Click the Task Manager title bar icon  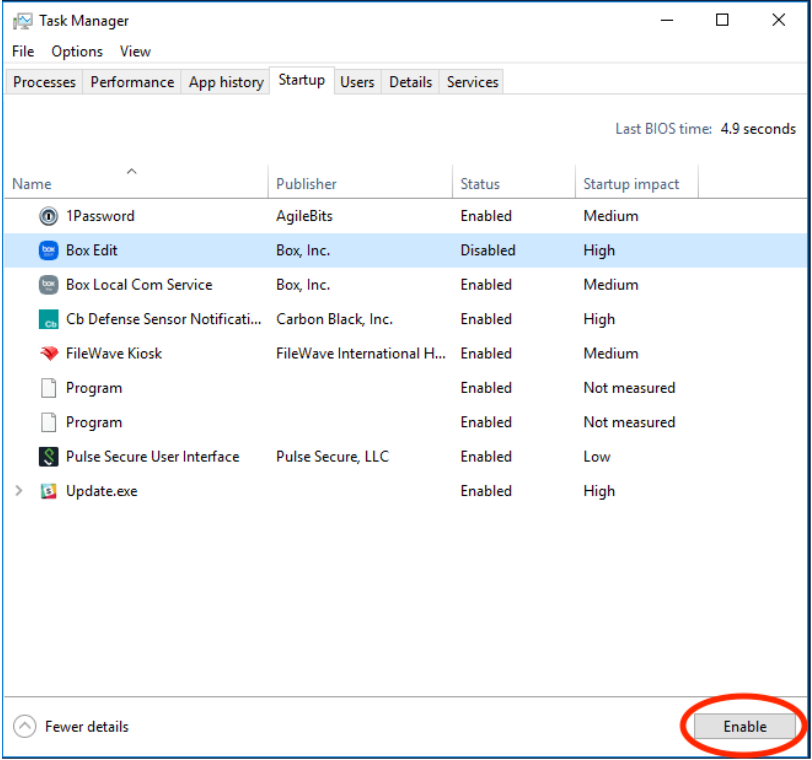click(x=22, y=20)
